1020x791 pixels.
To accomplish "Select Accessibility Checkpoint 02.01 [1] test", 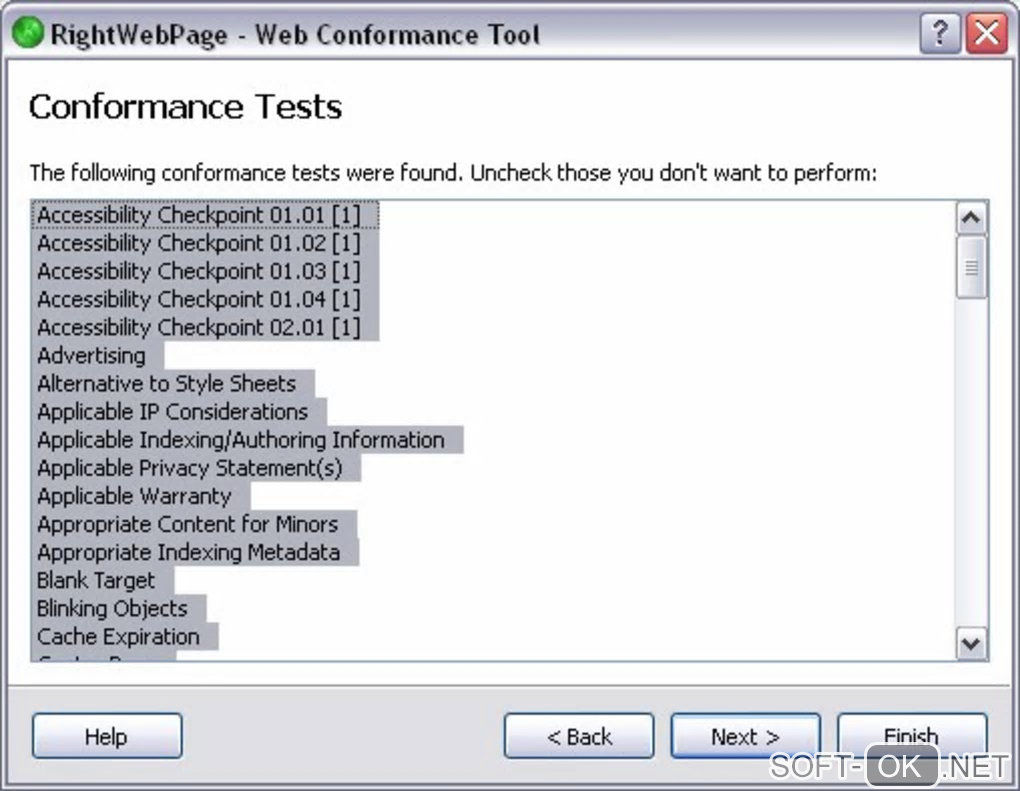I will coord(198,327).
